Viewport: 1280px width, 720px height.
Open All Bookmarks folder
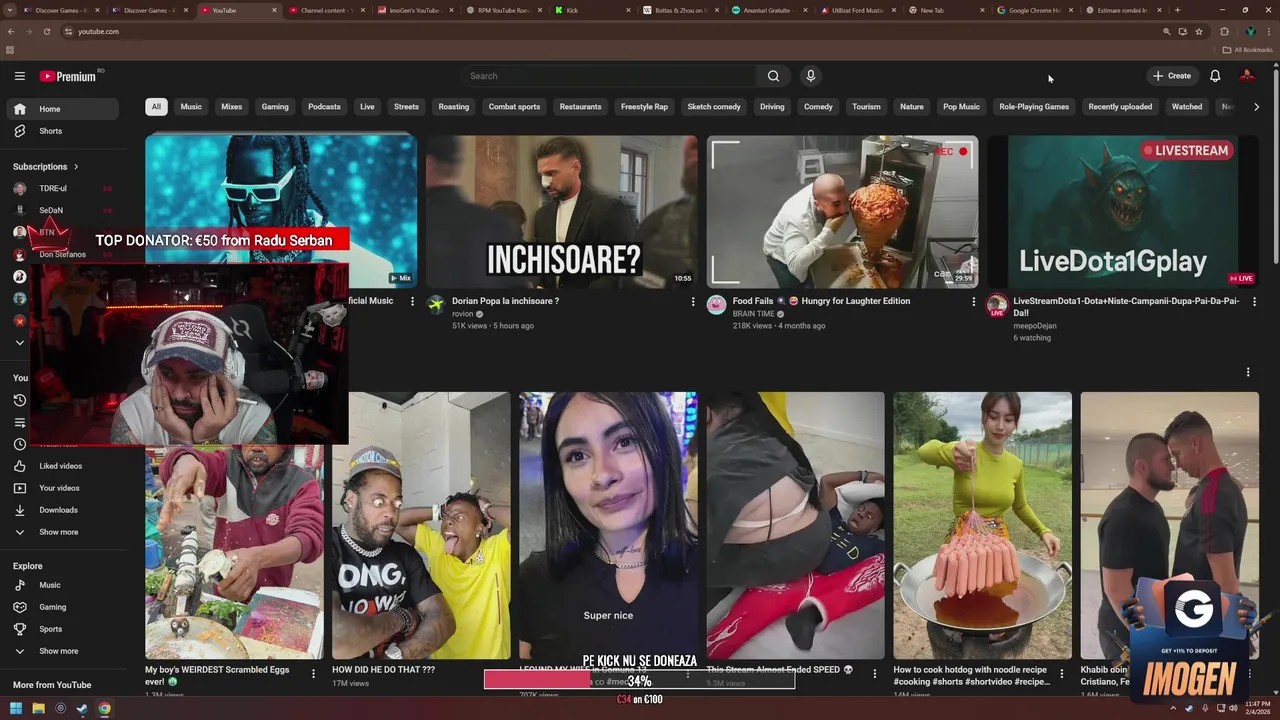(1247, 50)
